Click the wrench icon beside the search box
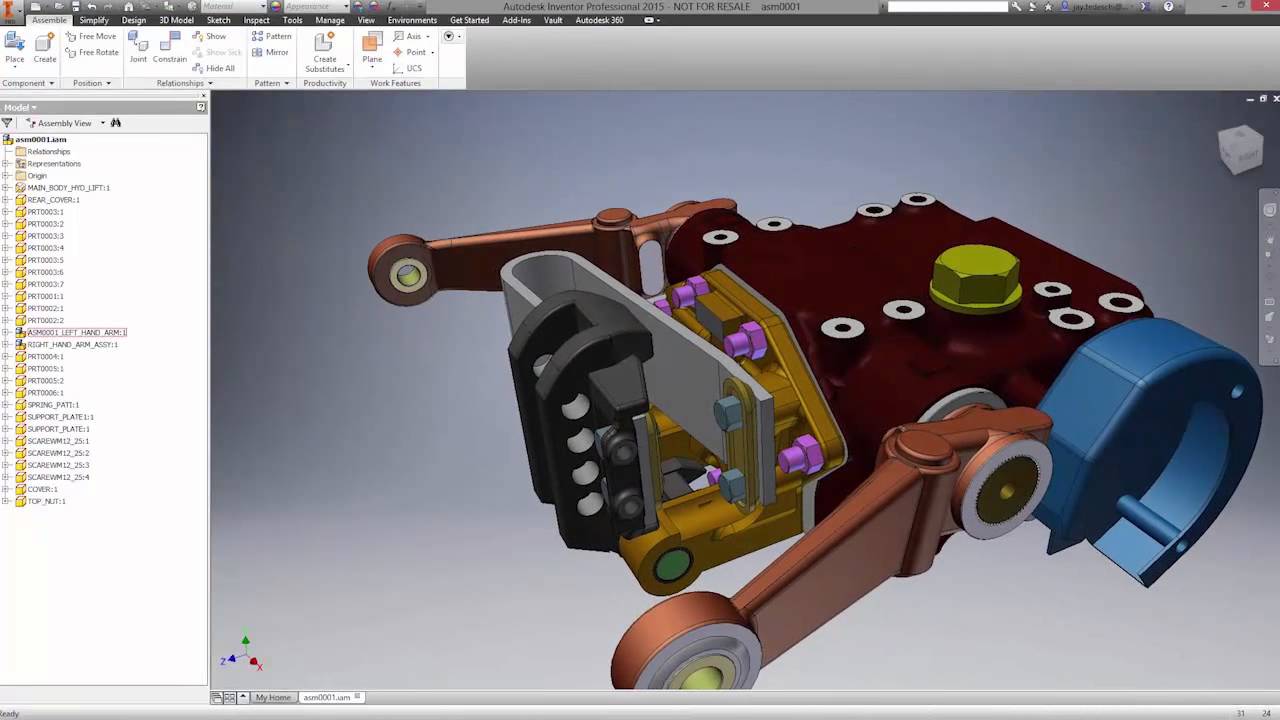This screenshot has width=1280, height=720. 1016,7
